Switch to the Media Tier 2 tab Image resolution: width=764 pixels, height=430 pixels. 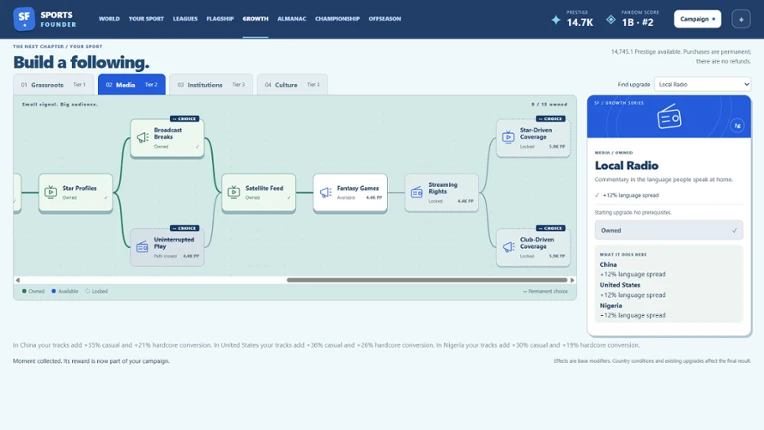tap(132, 85)
